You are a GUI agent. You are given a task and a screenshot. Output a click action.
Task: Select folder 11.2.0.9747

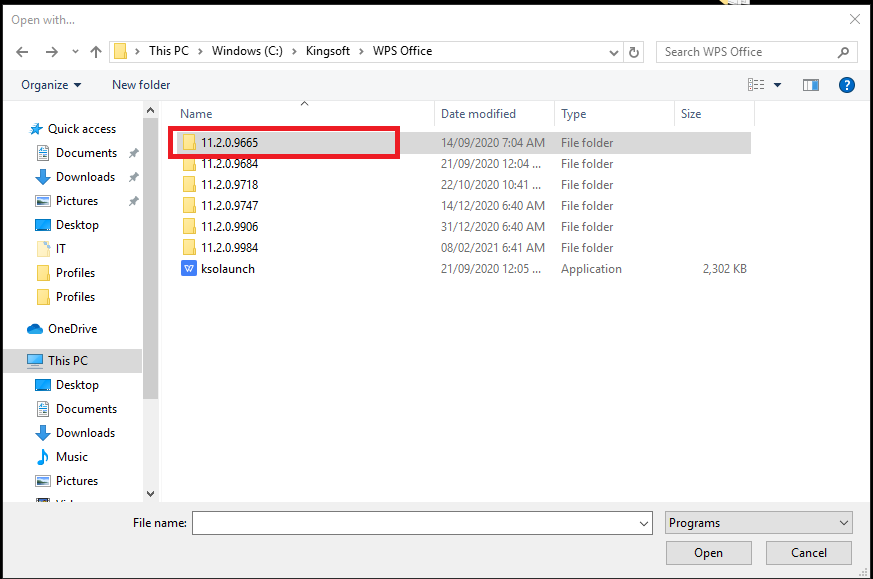[x=464, y=206]
